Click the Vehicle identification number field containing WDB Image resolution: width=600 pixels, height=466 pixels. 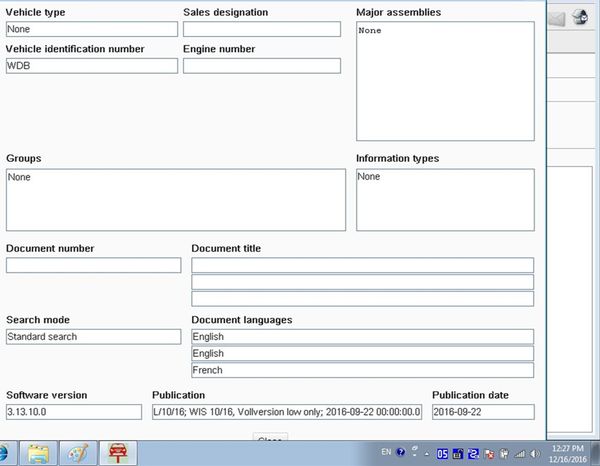pyautogui.click(x=91, y=66)
